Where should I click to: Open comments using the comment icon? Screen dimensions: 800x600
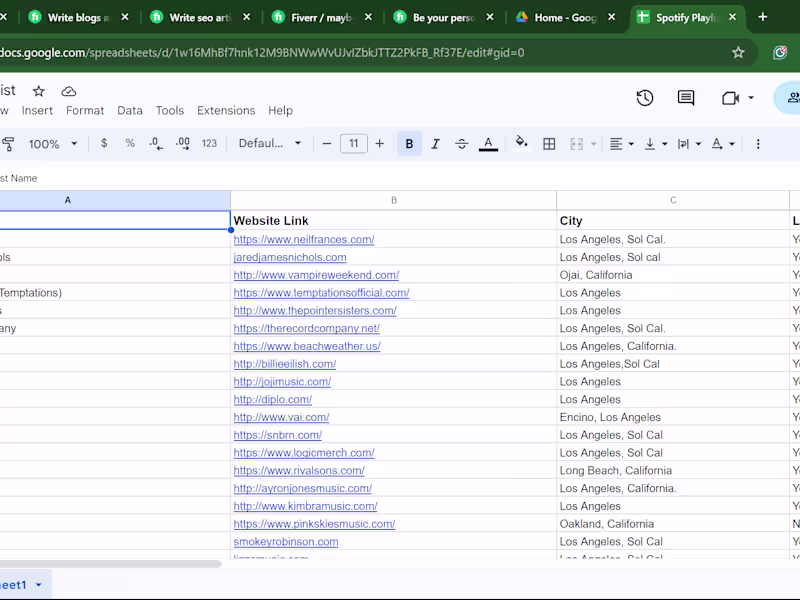pyautogui.click(x=686, y=98)
